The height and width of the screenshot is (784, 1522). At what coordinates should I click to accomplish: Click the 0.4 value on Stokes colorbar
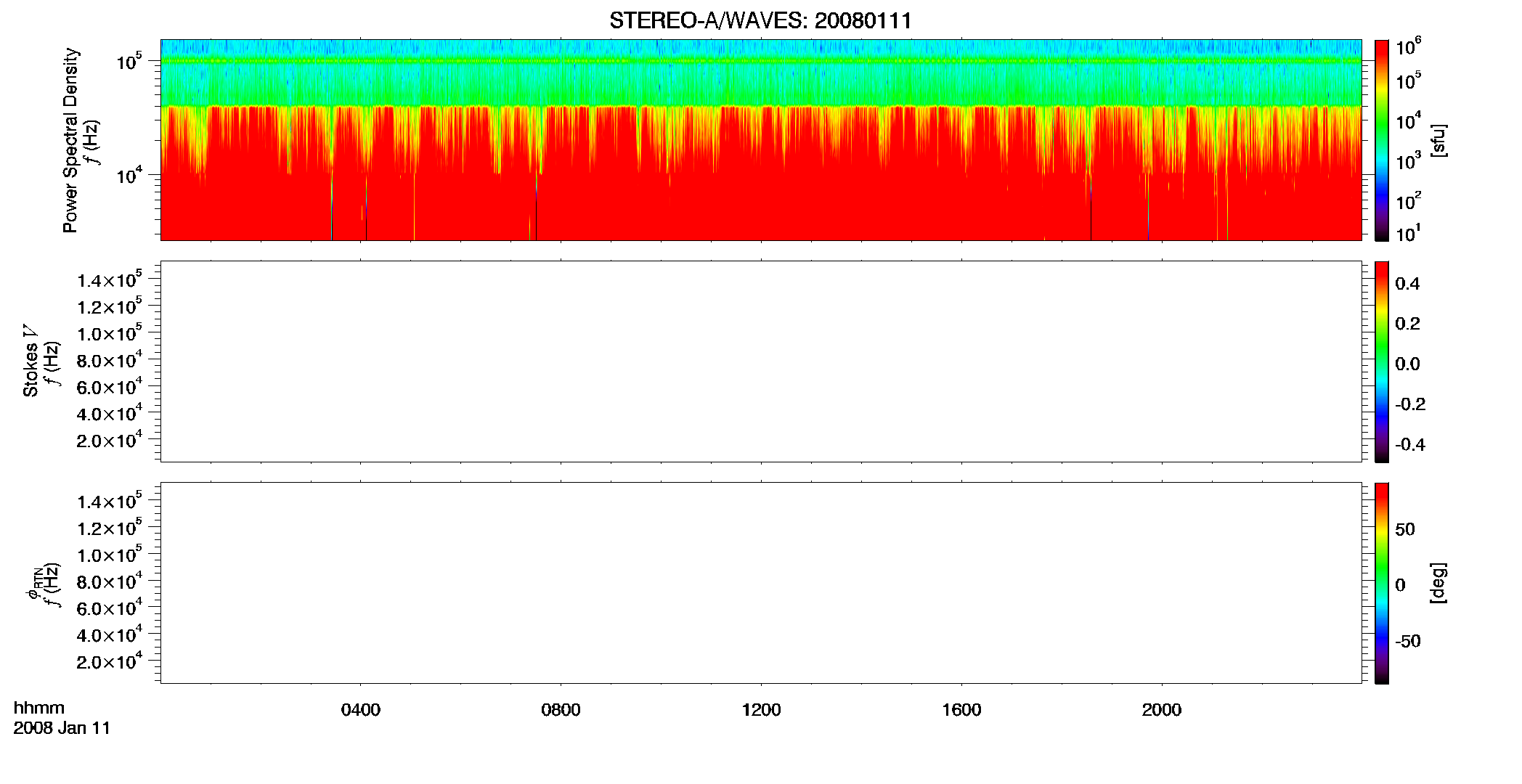[x=1407, y=284]
